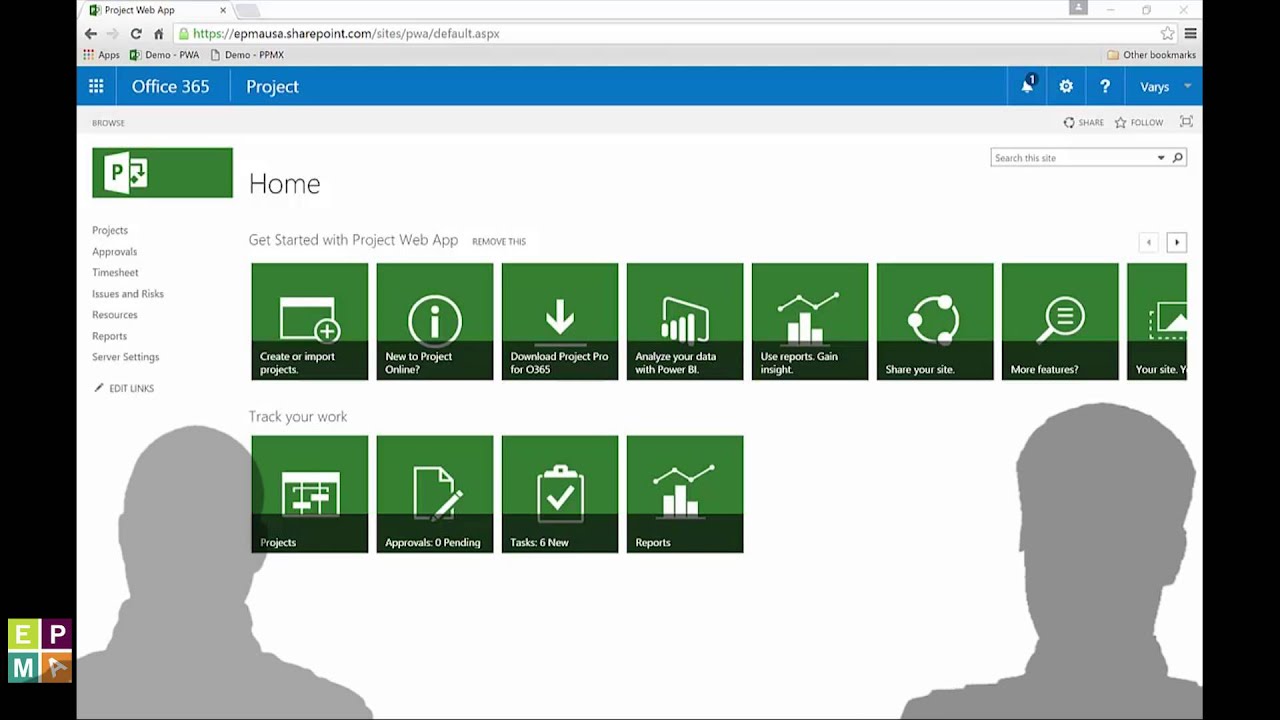Reload the page with the refresh button
This screenshot has height=720, width=1280.
(x=136, y=33)
